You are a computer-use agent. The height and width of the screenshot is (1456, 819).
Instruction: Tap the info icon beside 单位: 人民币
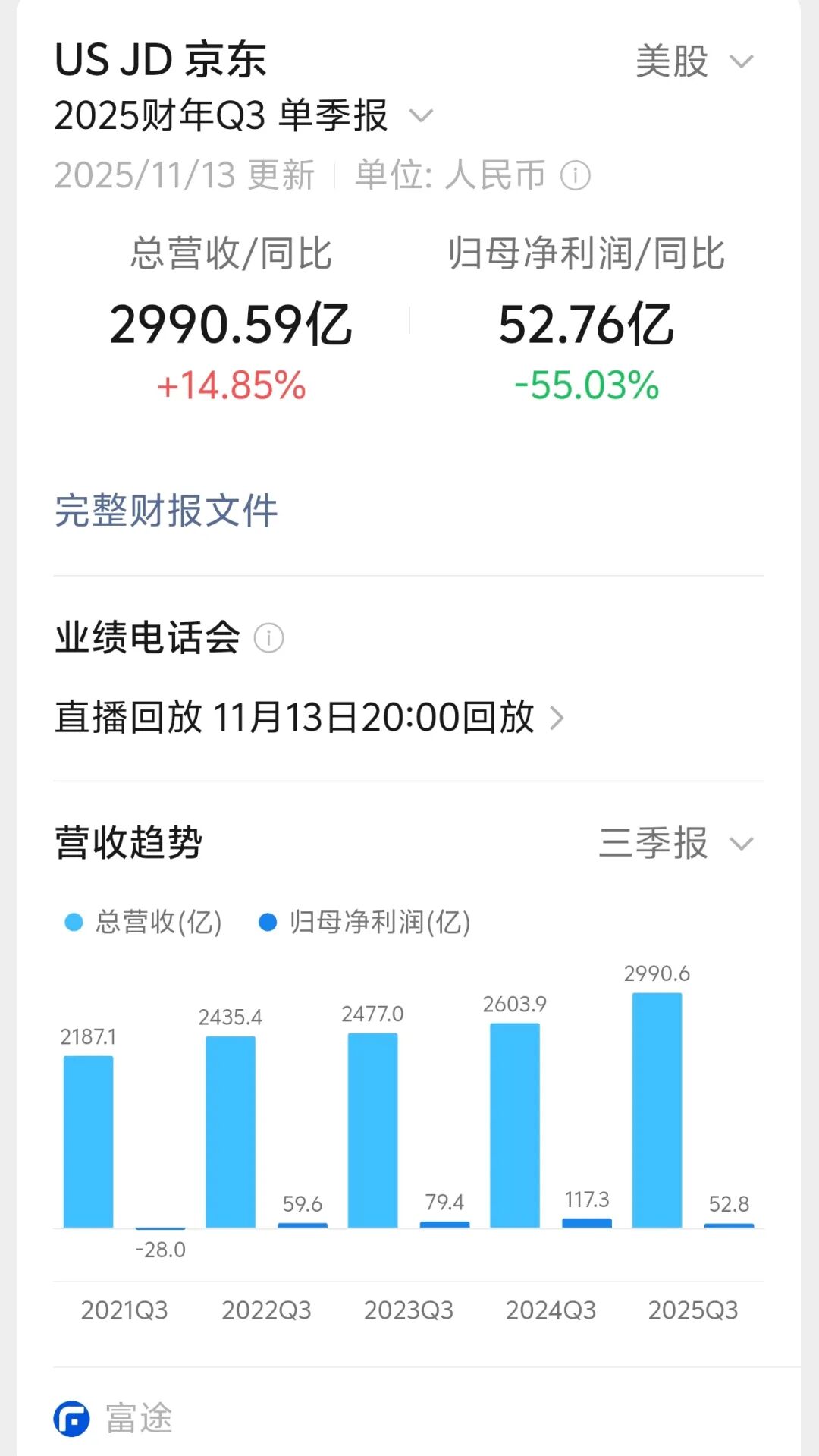point(575,175)
